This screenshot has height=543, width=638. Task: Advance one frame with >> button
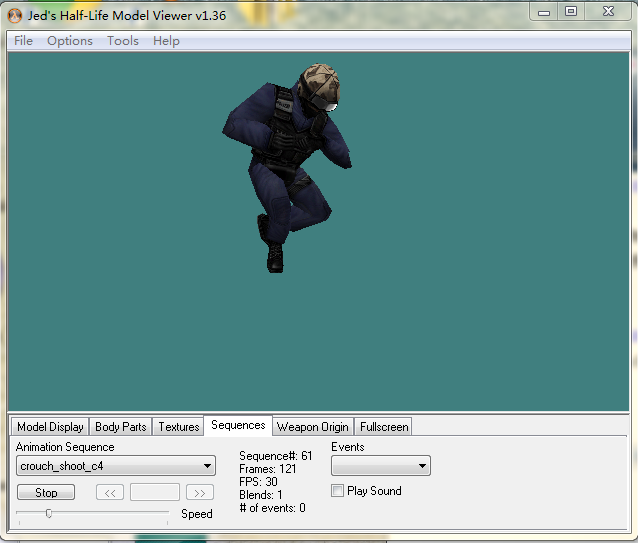200,492
